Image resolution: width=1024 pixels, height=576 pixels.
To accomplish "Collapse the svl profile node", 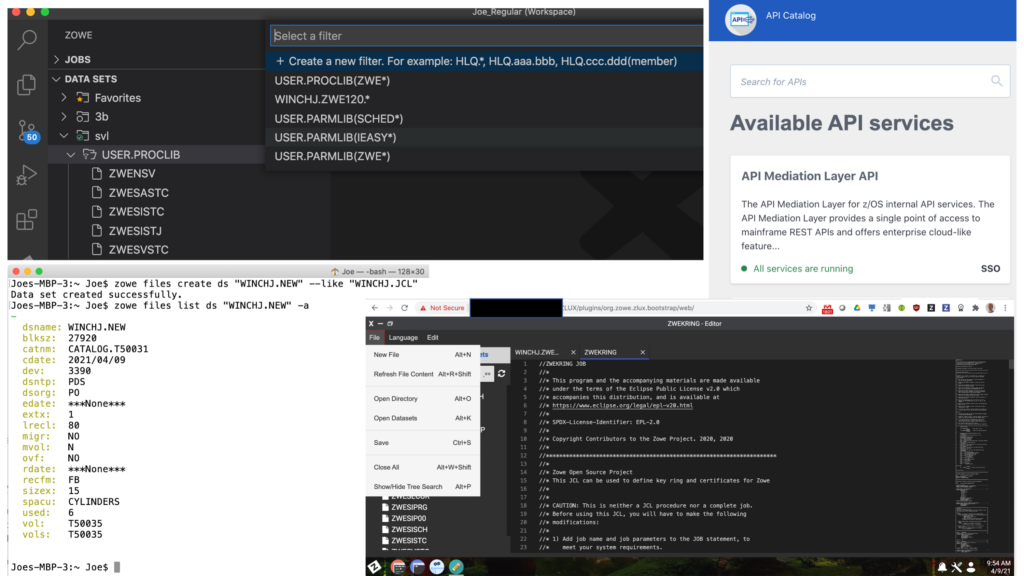I will [x=64, y=136].
